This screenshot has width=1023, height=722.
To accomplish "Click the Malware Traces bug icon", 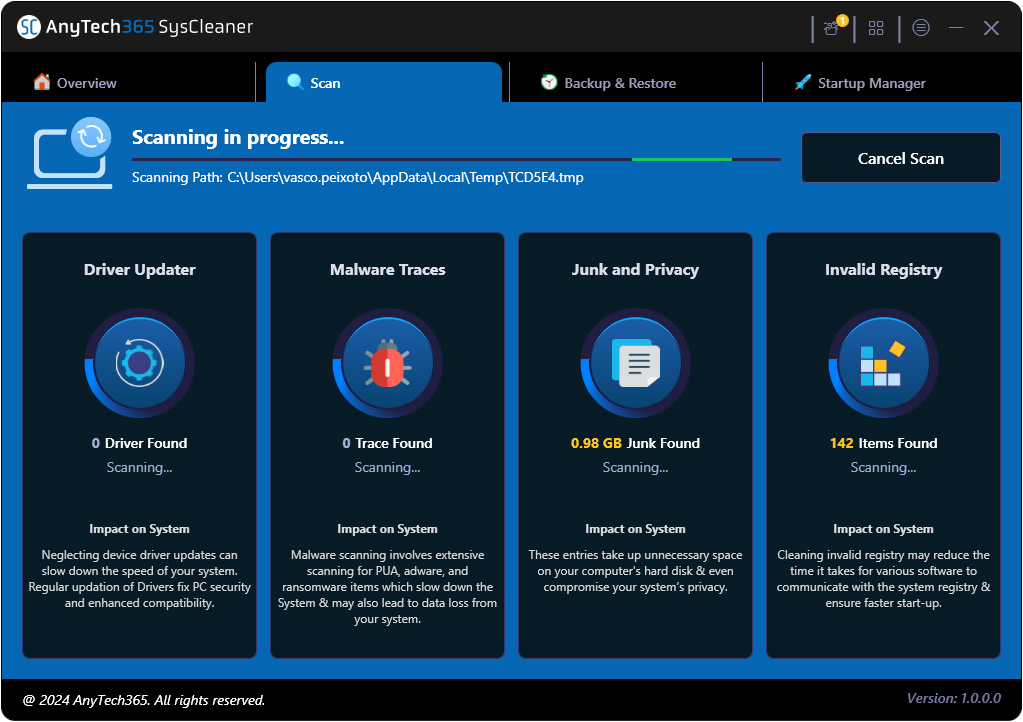I will (387, 363).
